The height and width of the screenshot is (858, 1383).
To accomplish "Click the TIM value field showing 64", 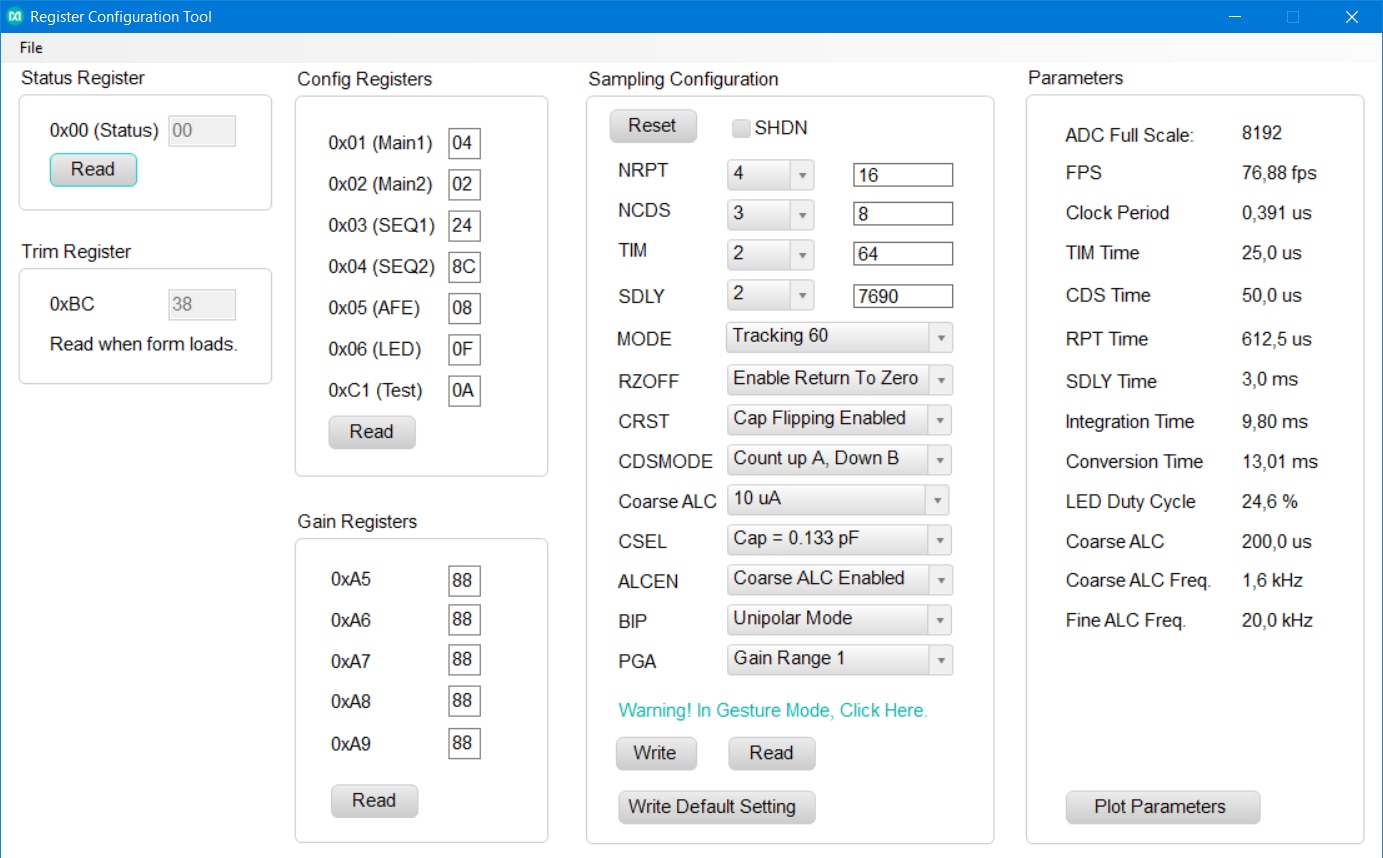I will pyautogui.click(x=903, y=254).
